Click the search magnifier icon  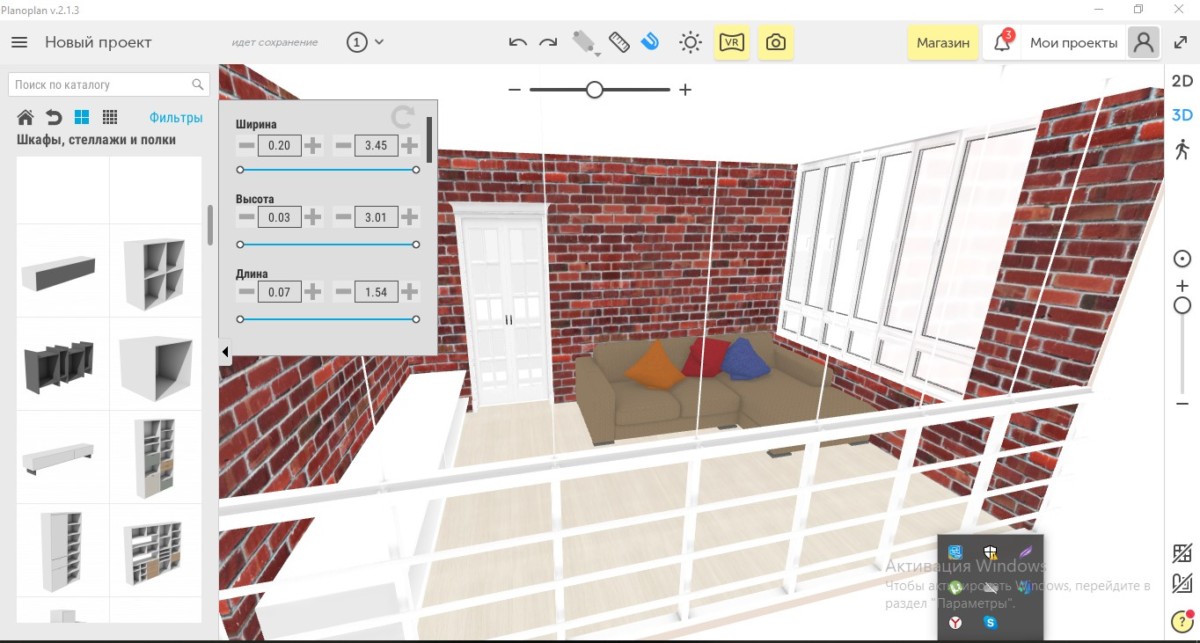(198, 85)
